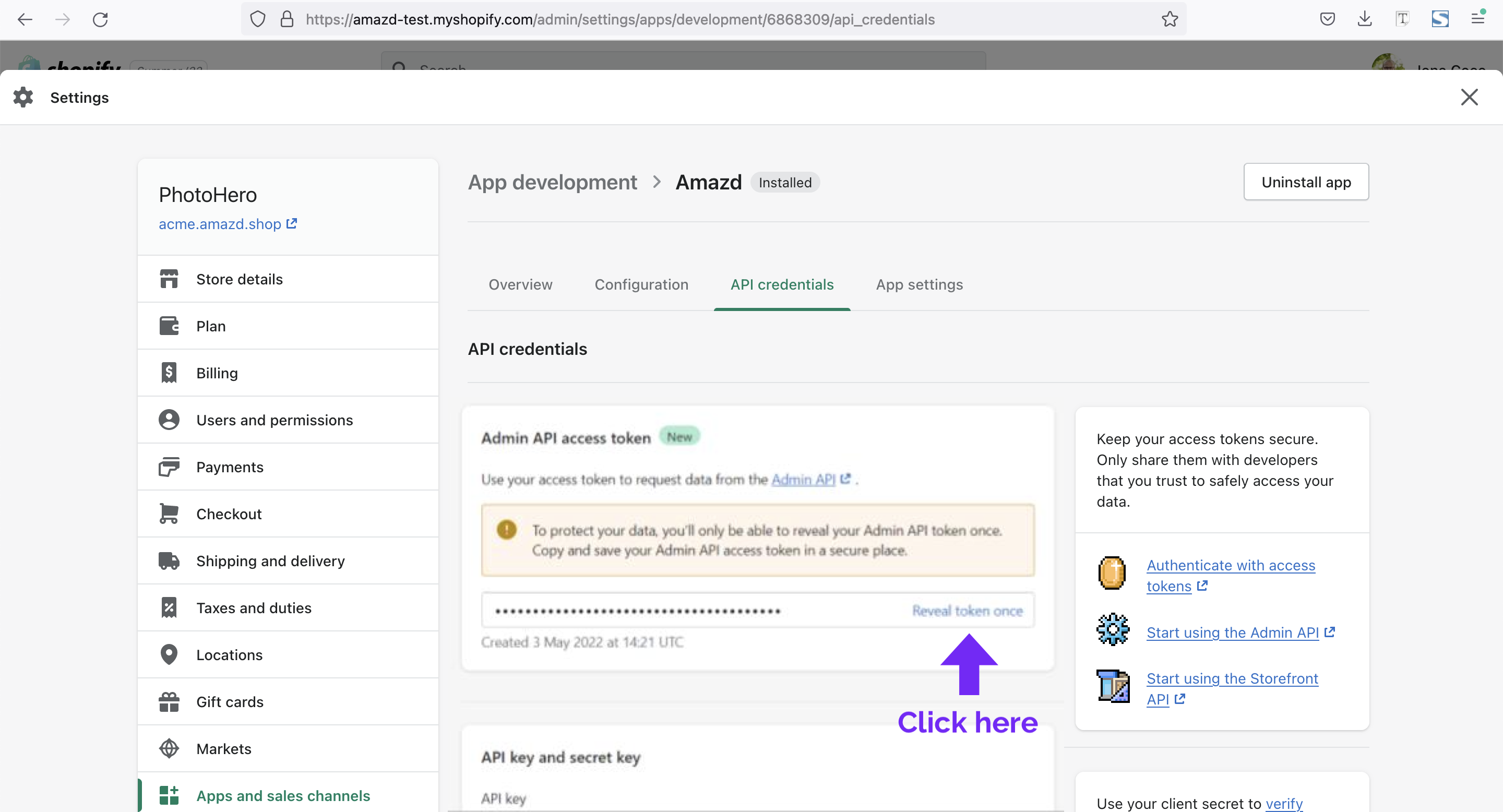Click the Uninstall app button
1503x812 pixels.
click(1306, 182)
